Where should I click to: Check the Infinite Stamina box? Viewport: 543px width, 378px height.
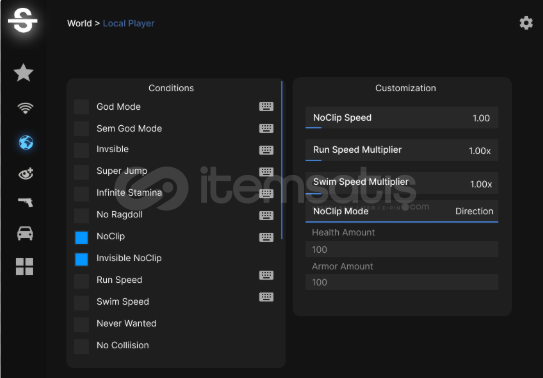(x=81, y=194)
